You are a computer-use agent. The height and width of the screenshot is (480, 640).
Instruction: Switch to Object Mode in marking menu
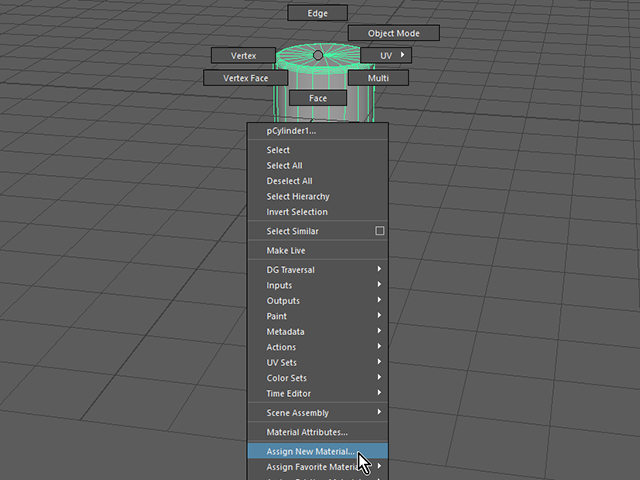pos(393,33)
